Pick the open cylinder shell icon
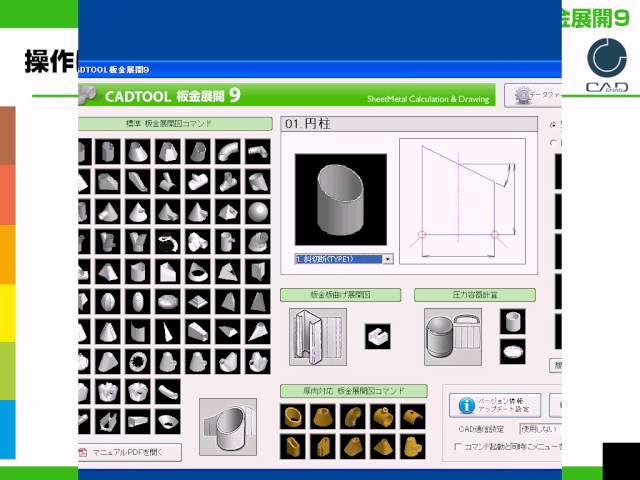 click(513, 321)
